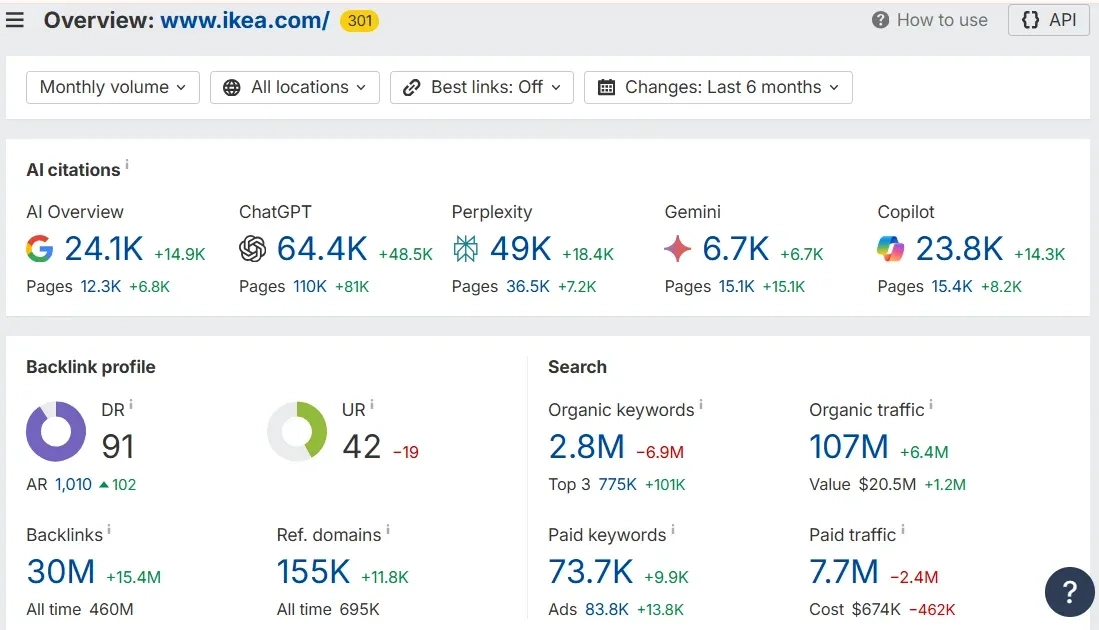The height and width of the screenshot is (630, 1099).
Task: Click the ChatGPT logo icon
Action: click(x=252, y=249)
